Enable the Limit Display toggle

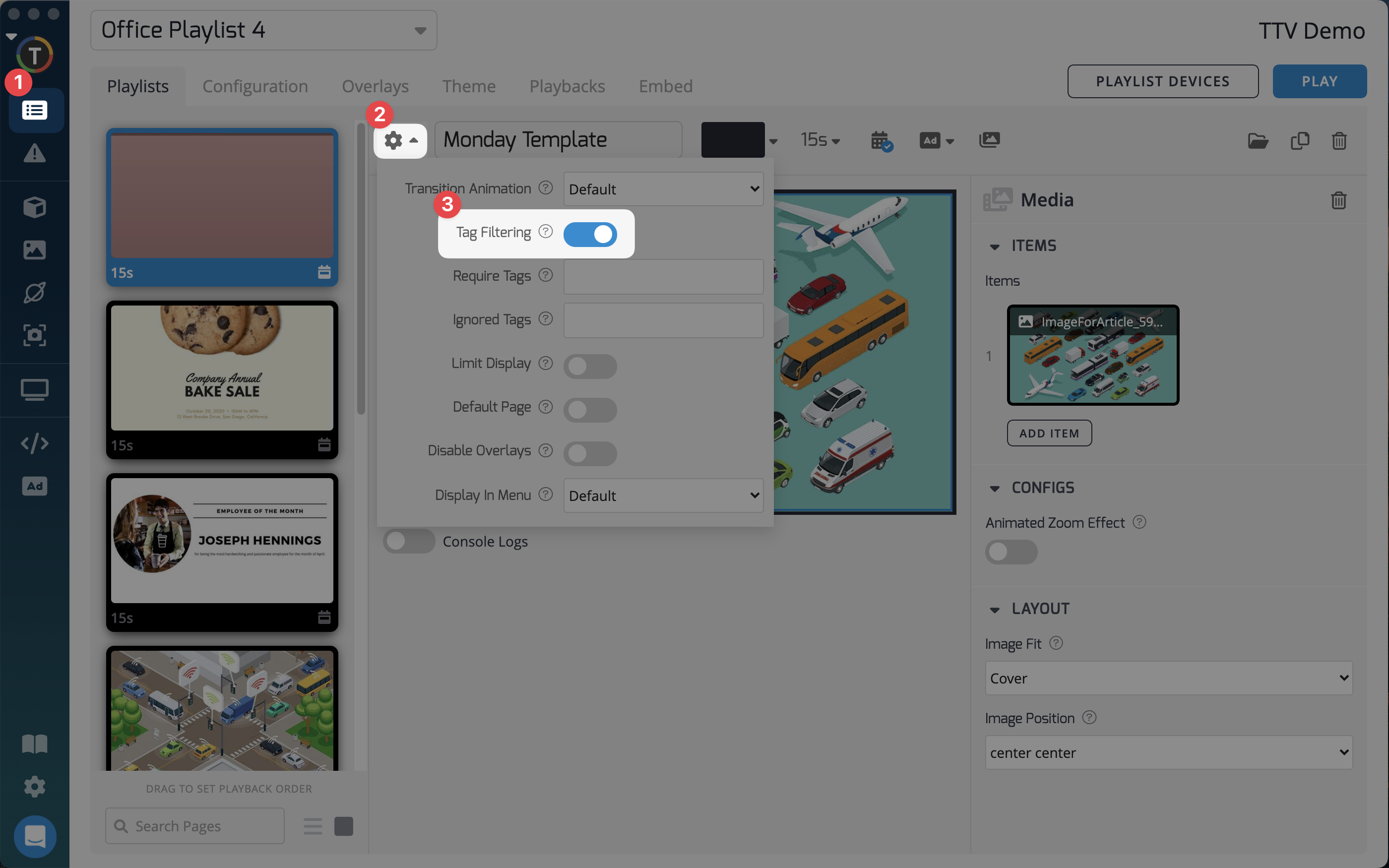(x=590, y=366)
